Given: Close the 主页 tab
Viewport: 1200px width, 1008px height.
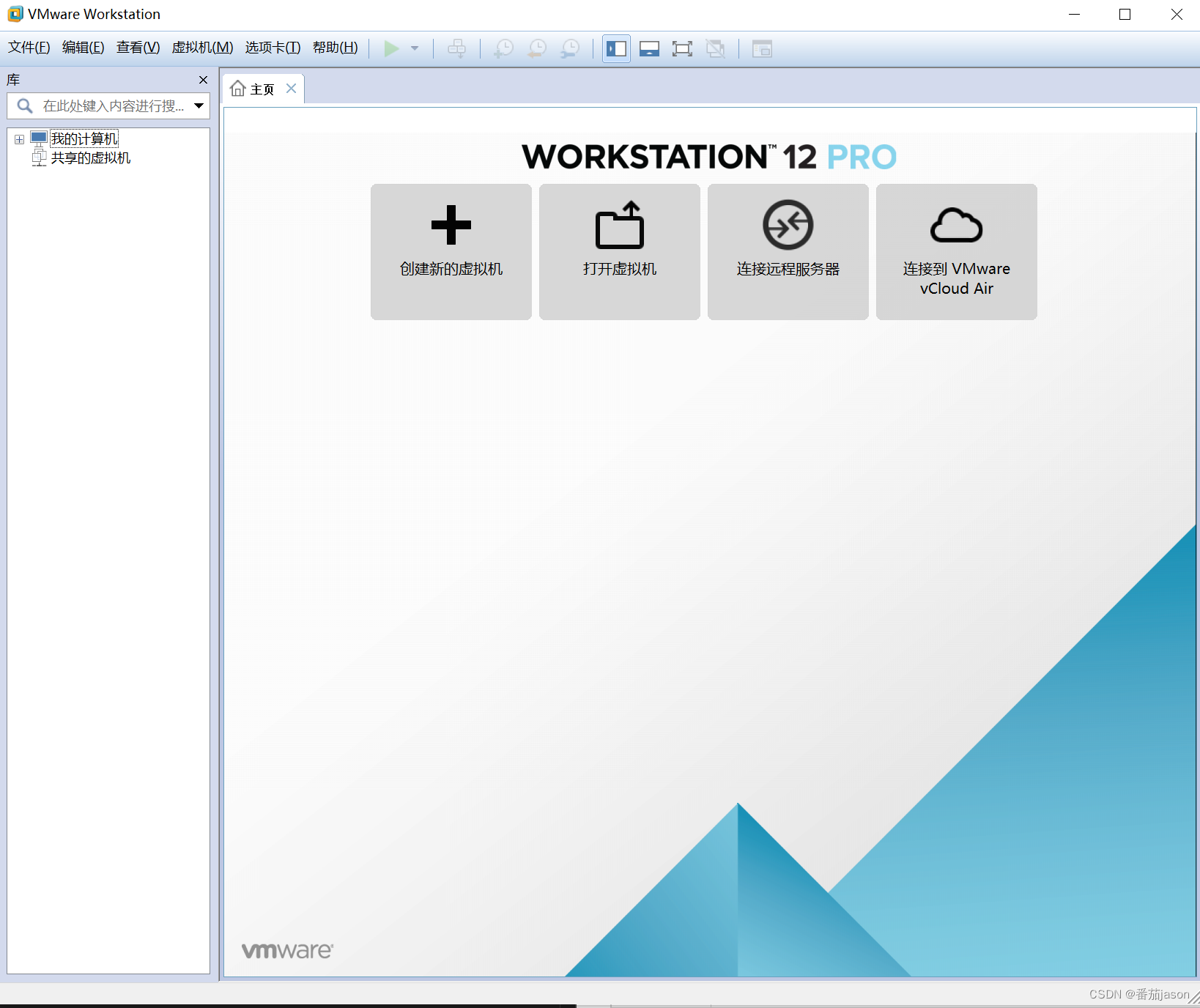Looking at the screenshot, I should (x=292, y=89).
